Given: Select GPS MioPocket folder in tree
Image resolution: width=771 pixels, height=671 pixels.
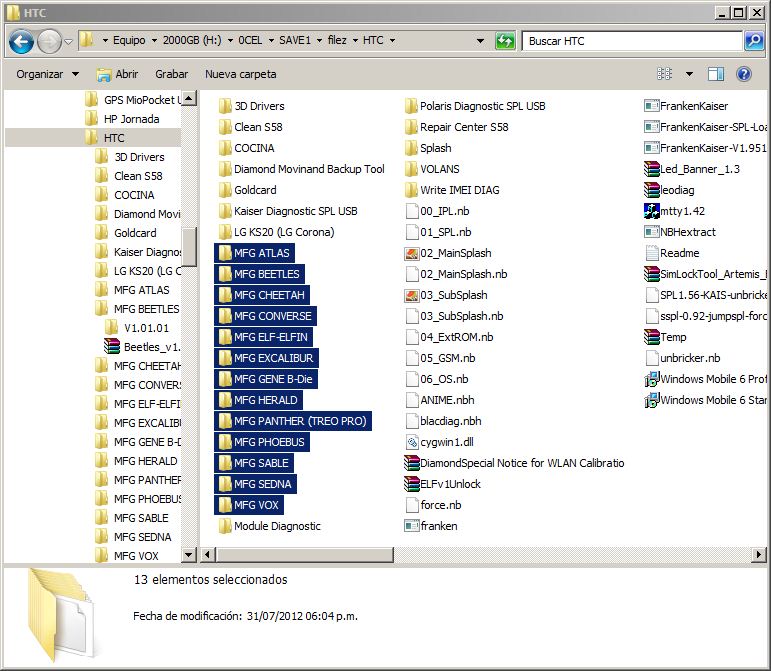Looking at the screenshot, I should coord(133,100).
